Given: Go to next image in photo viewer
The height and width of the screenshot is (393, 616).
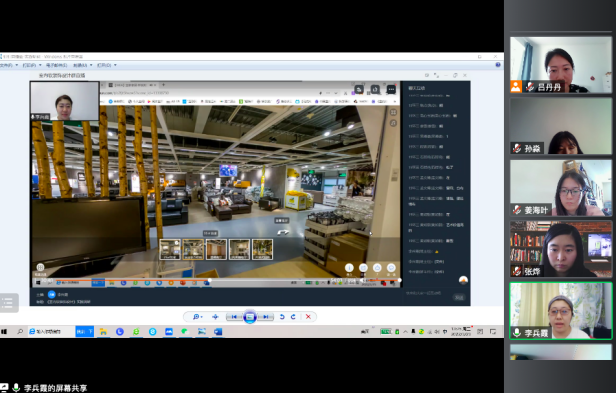Looking at the screenshot, I should click(x=266, y=317).
